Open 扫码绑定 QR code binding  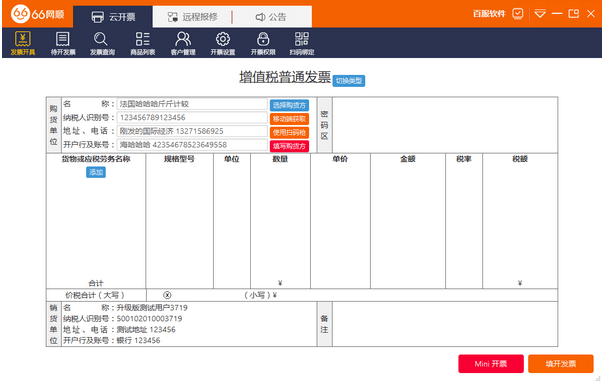[302, 43]
